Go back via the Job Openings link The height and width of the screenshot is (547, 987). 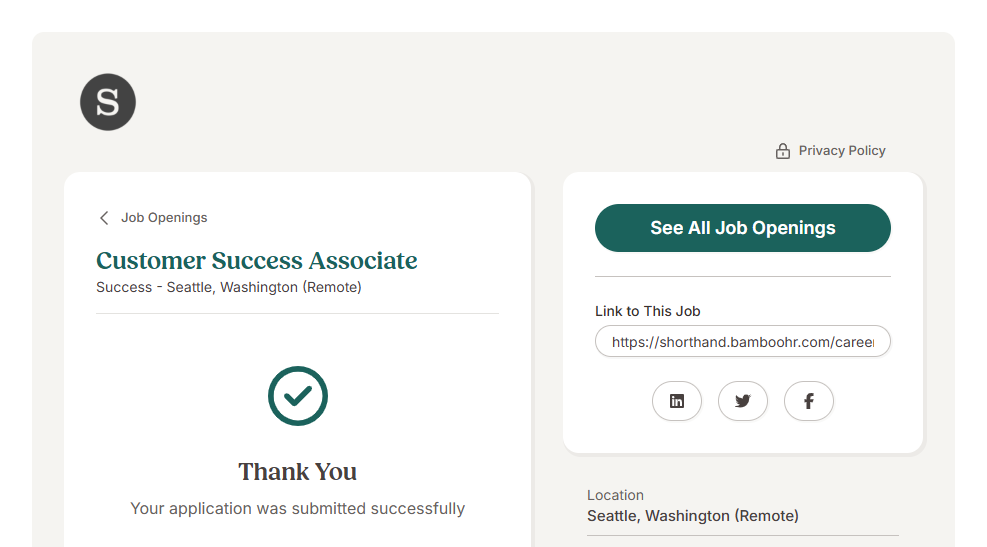tap(164, 218)
